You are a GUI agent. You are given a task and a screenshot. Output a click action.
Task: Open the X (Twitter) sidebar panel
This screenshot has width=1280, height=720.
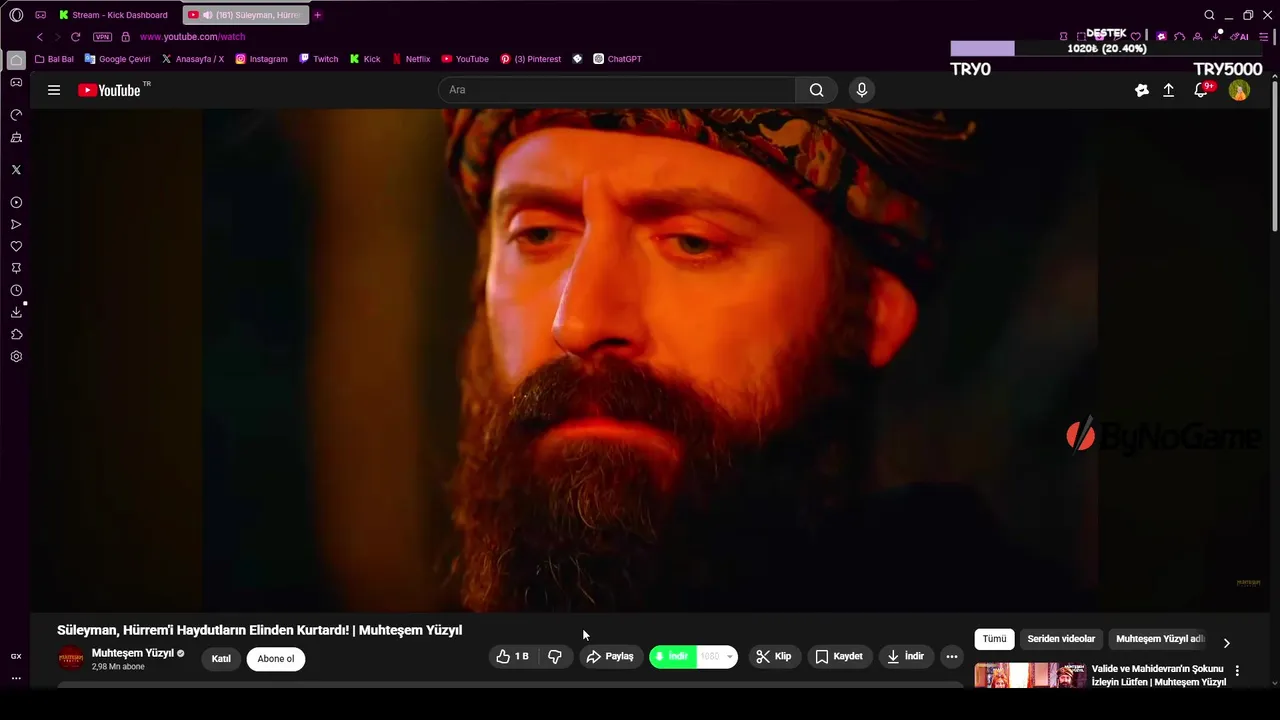click(x=16, y=170)
